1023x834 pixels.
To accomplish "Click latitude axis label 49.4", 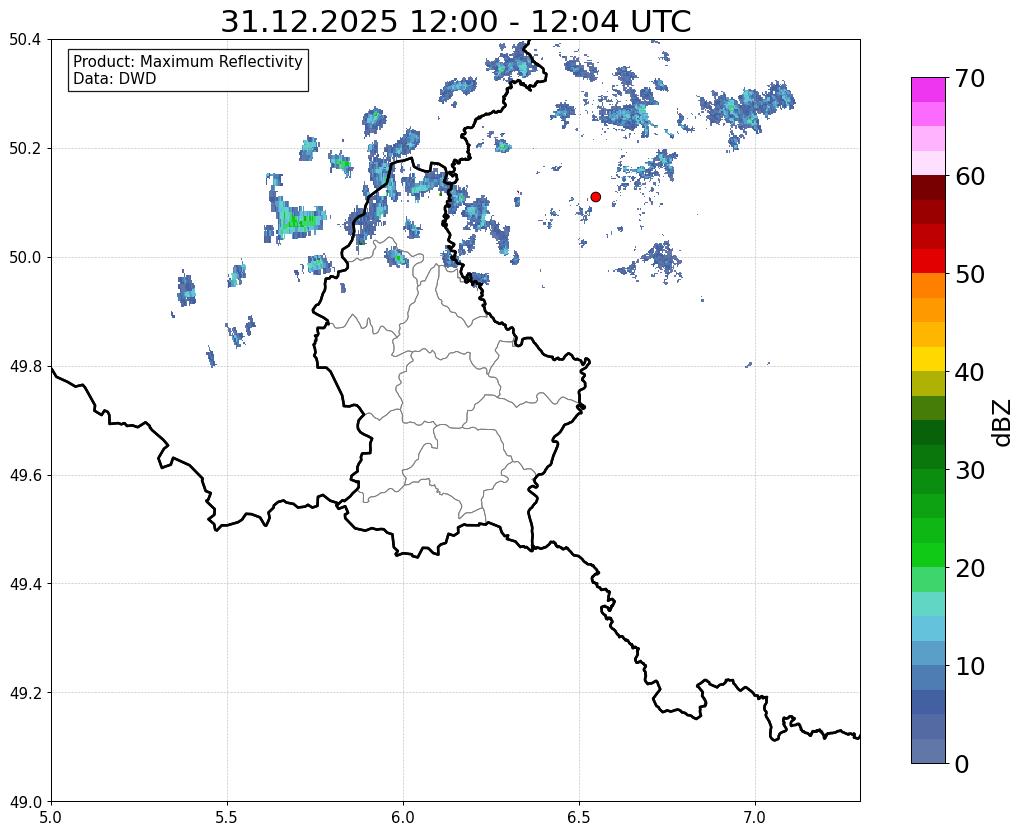I will pyautogui.click(x=25, y=583).
